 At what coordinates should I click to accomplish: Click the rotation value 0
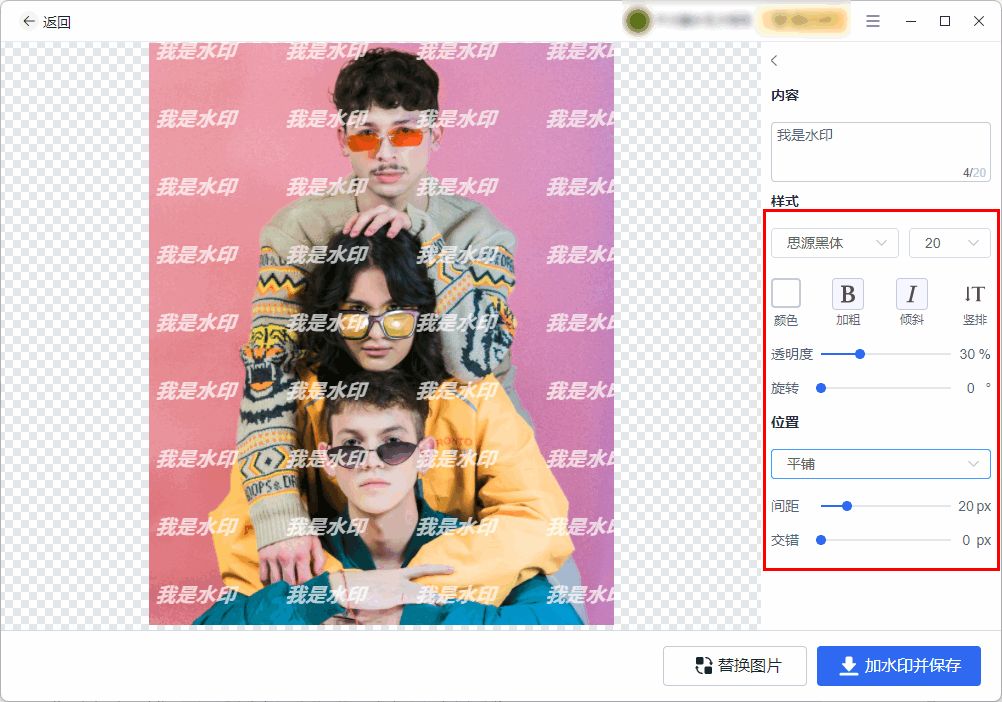tap(971, 388)
